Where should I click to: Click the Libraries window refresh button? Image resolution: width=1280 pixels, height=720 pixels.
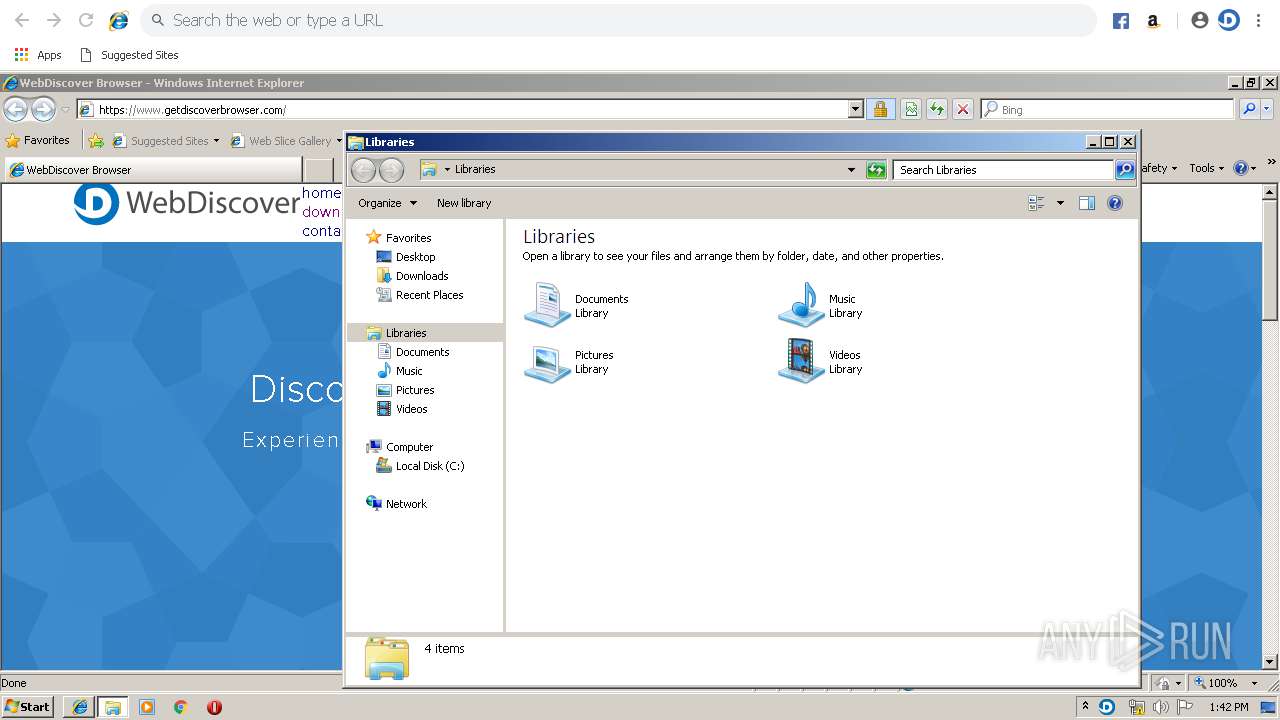876,170
